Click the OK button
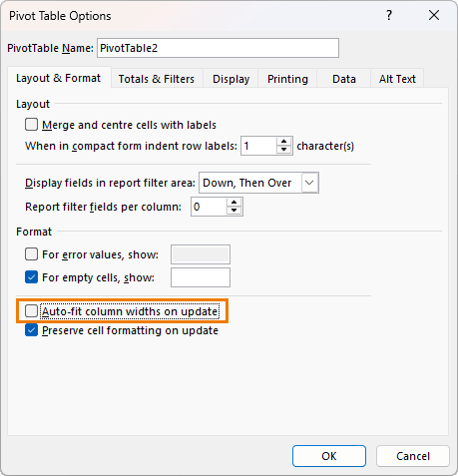 [329, 456]
